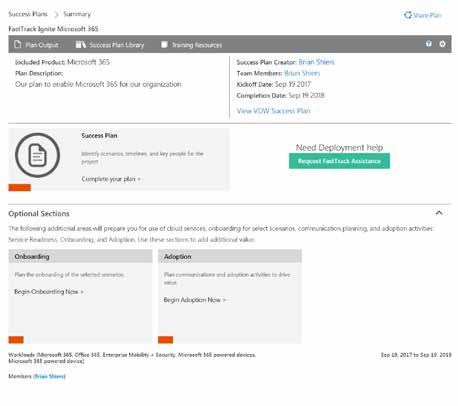Open the Success Plan Library menu item
The width and height of the screenshot is (458, 406).
116,45
